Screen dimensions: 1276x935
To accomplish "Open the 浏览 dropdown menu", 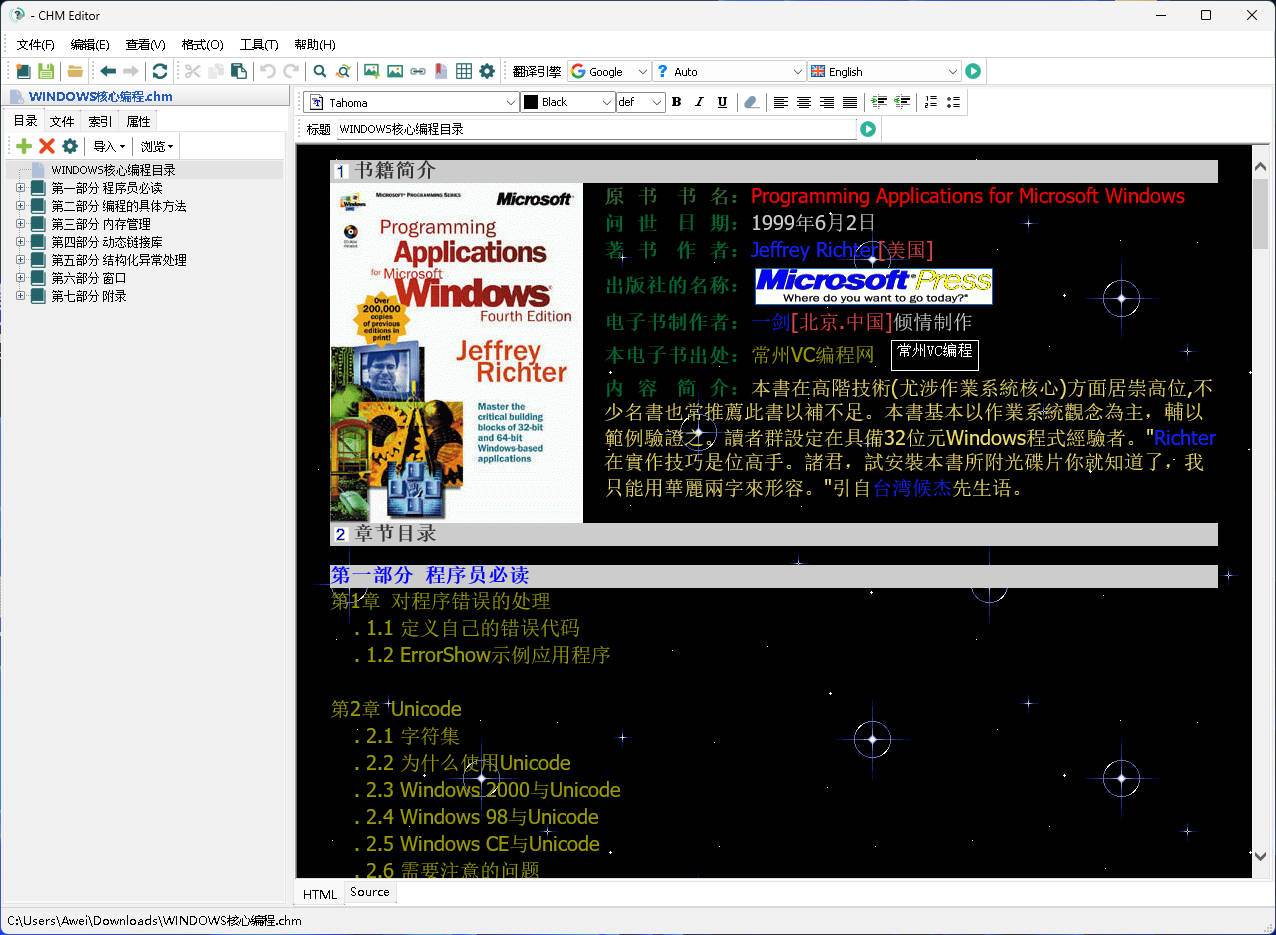I will pyautogui.click(x=157, y=146).
